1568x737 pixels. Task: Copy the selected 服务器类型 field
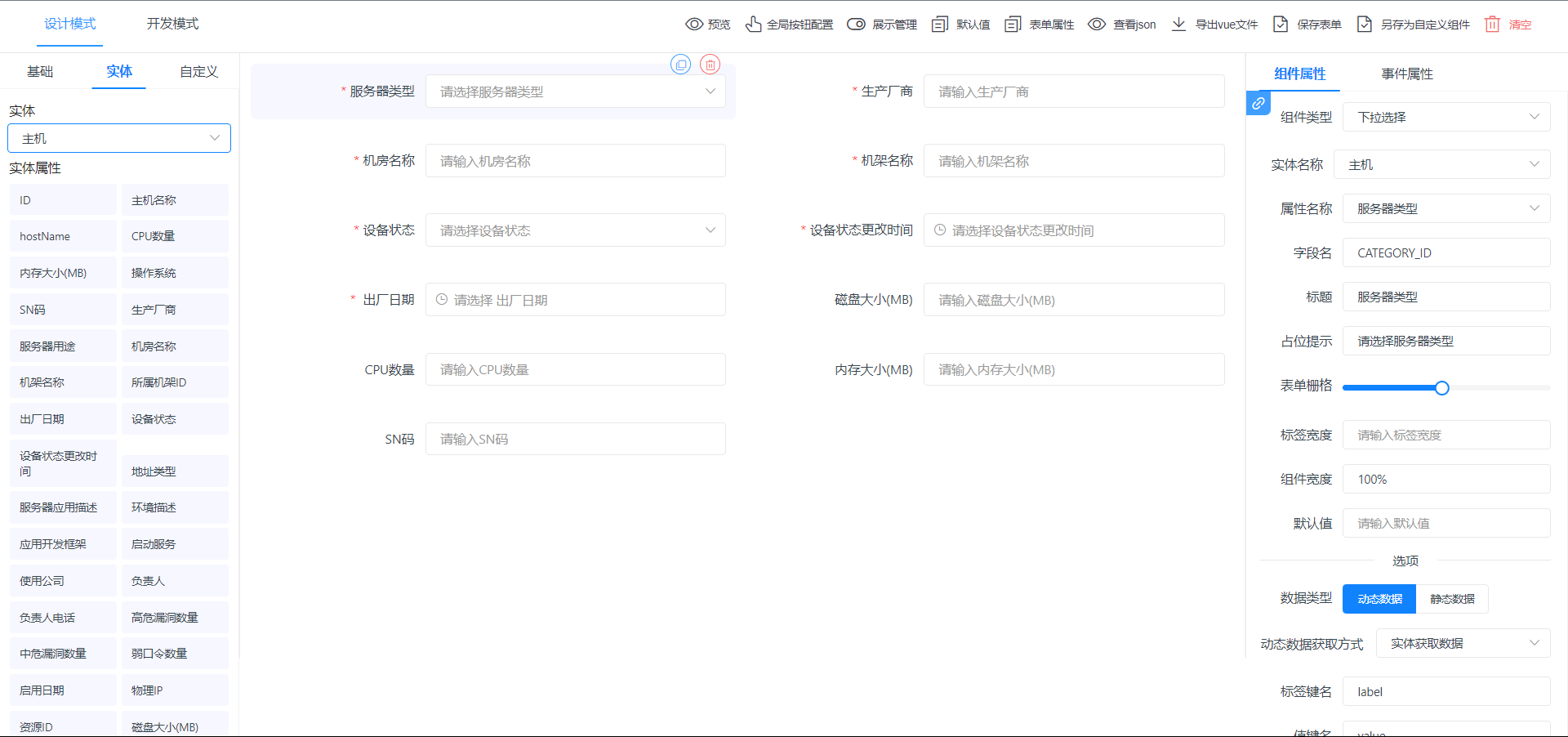tap(681, 65)
